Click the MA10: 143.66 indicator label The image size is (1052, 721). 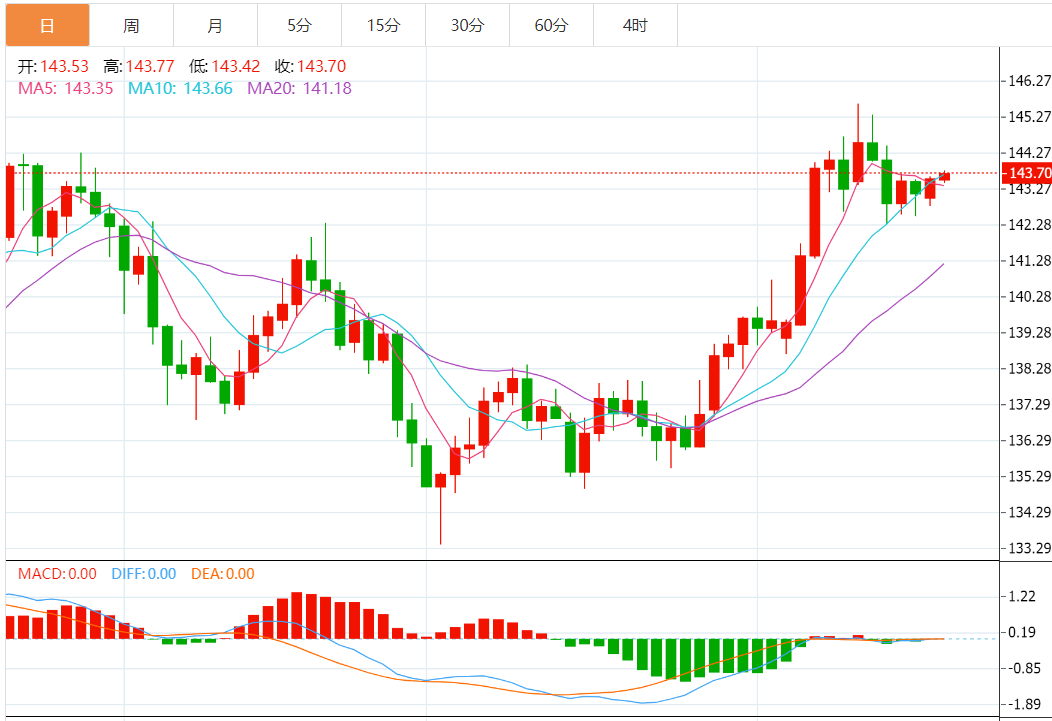[180, 89]
